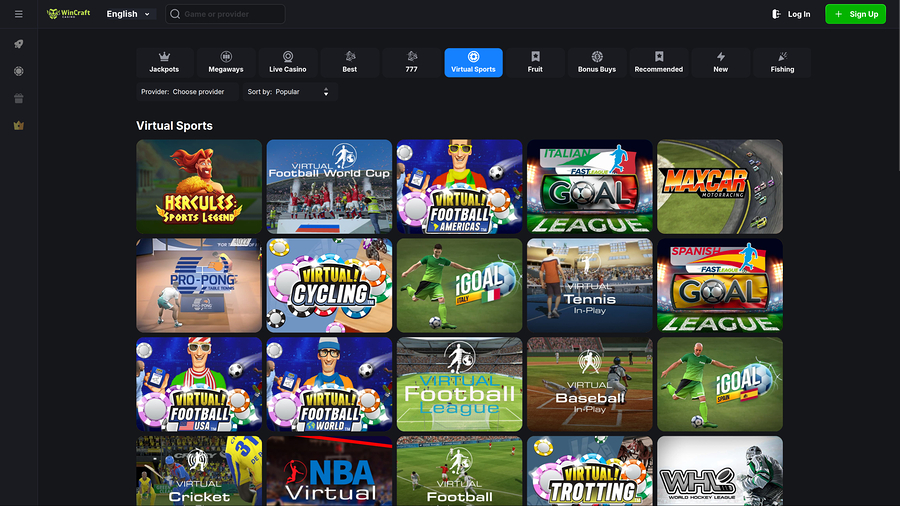
Task: Click the rocket icon in the sidebar
Action: point(18,44)
